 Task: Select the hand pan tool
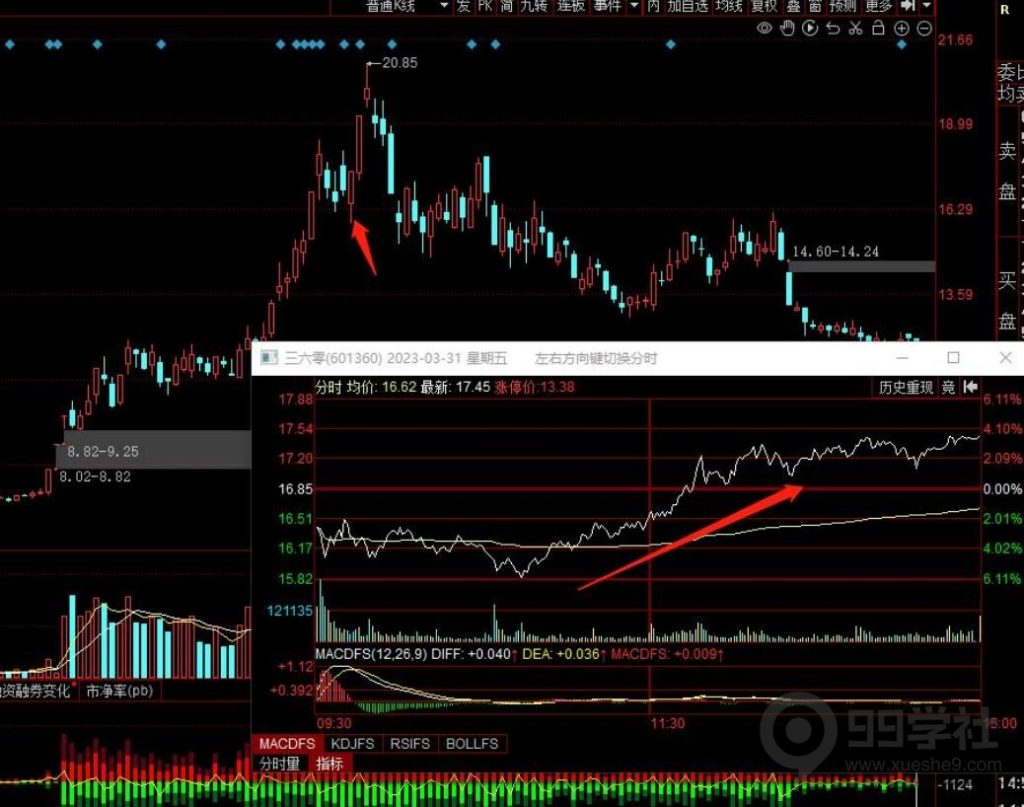[787, 28]
